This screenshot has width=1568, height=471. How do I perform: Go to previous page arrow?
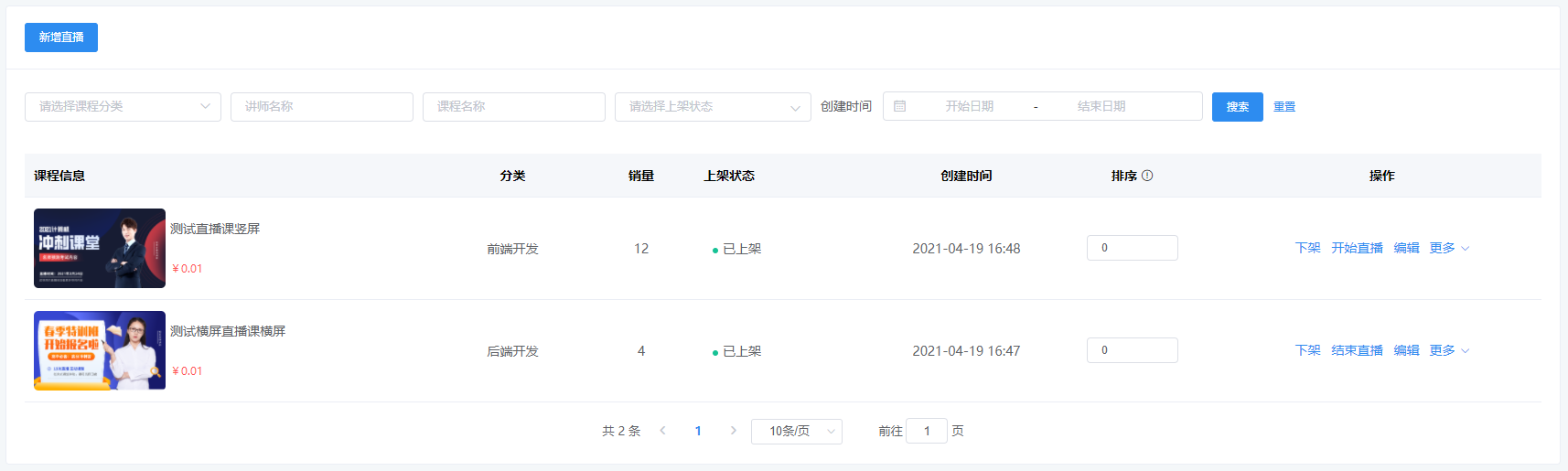pyautogui.click(x=662, y=431)
